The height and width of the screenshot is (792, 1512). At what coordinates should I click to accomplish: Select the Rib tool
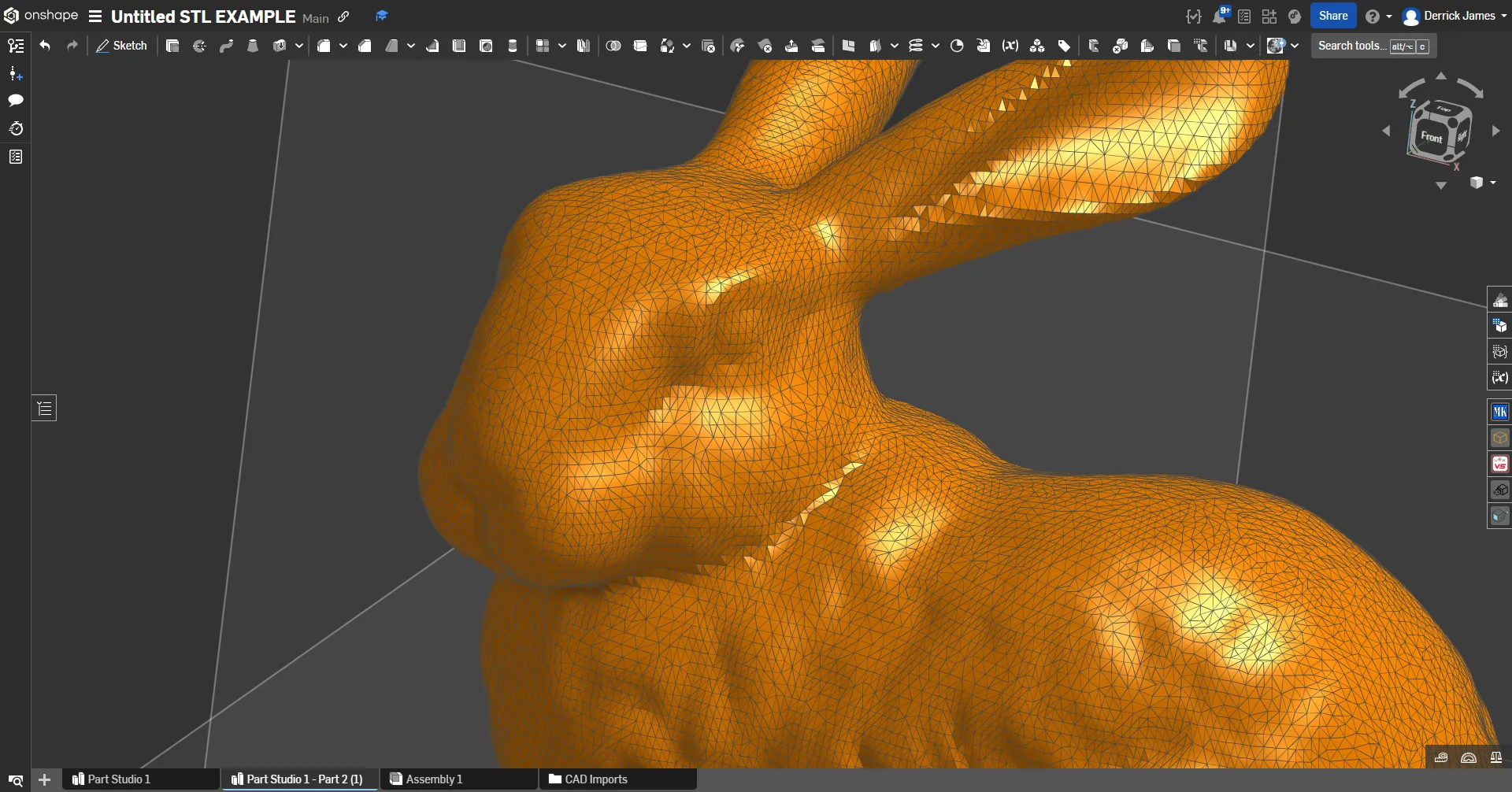(432, 46)
